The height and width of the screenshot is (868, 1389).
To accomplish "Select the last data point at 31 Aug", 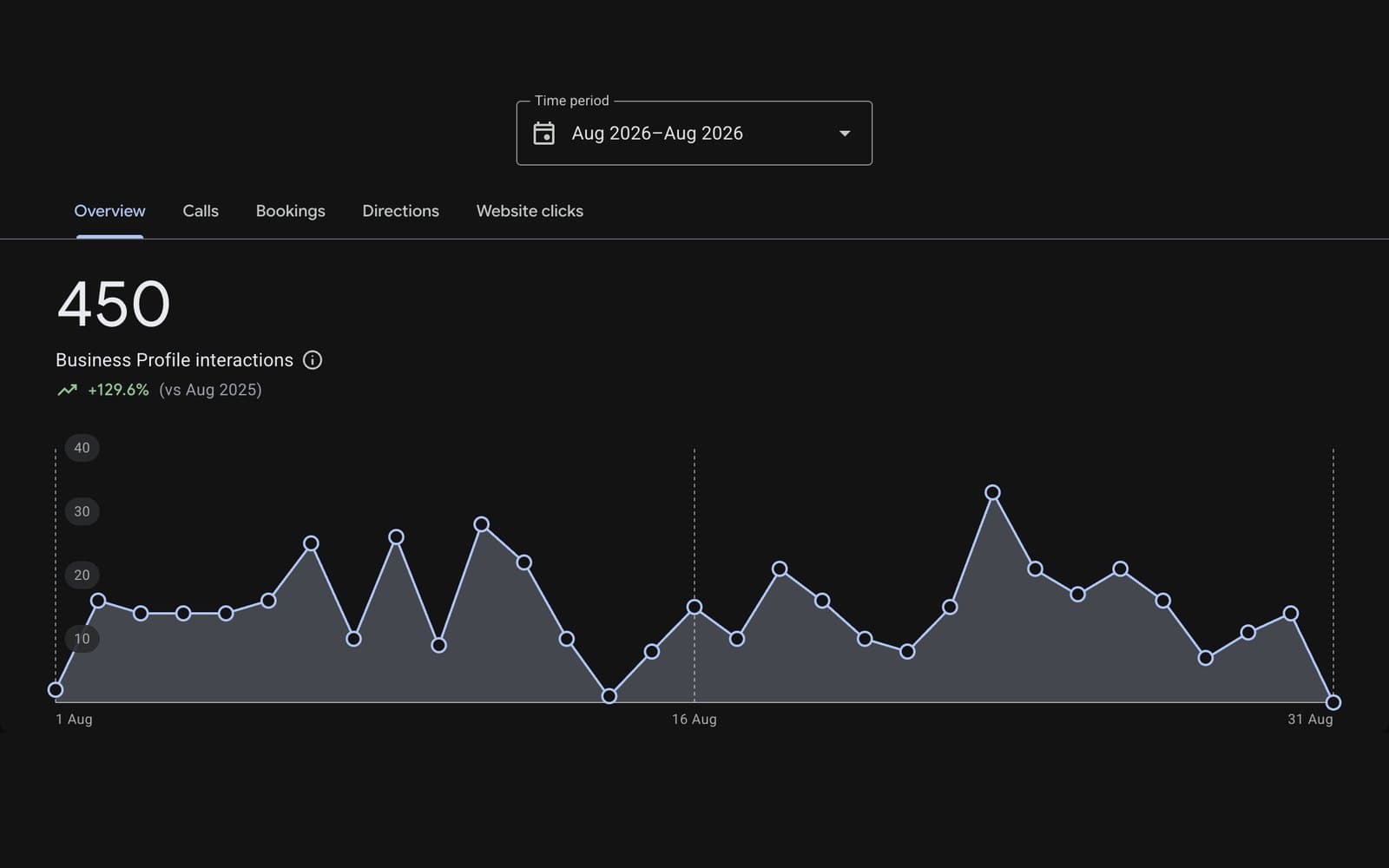I will (1333, 702).
